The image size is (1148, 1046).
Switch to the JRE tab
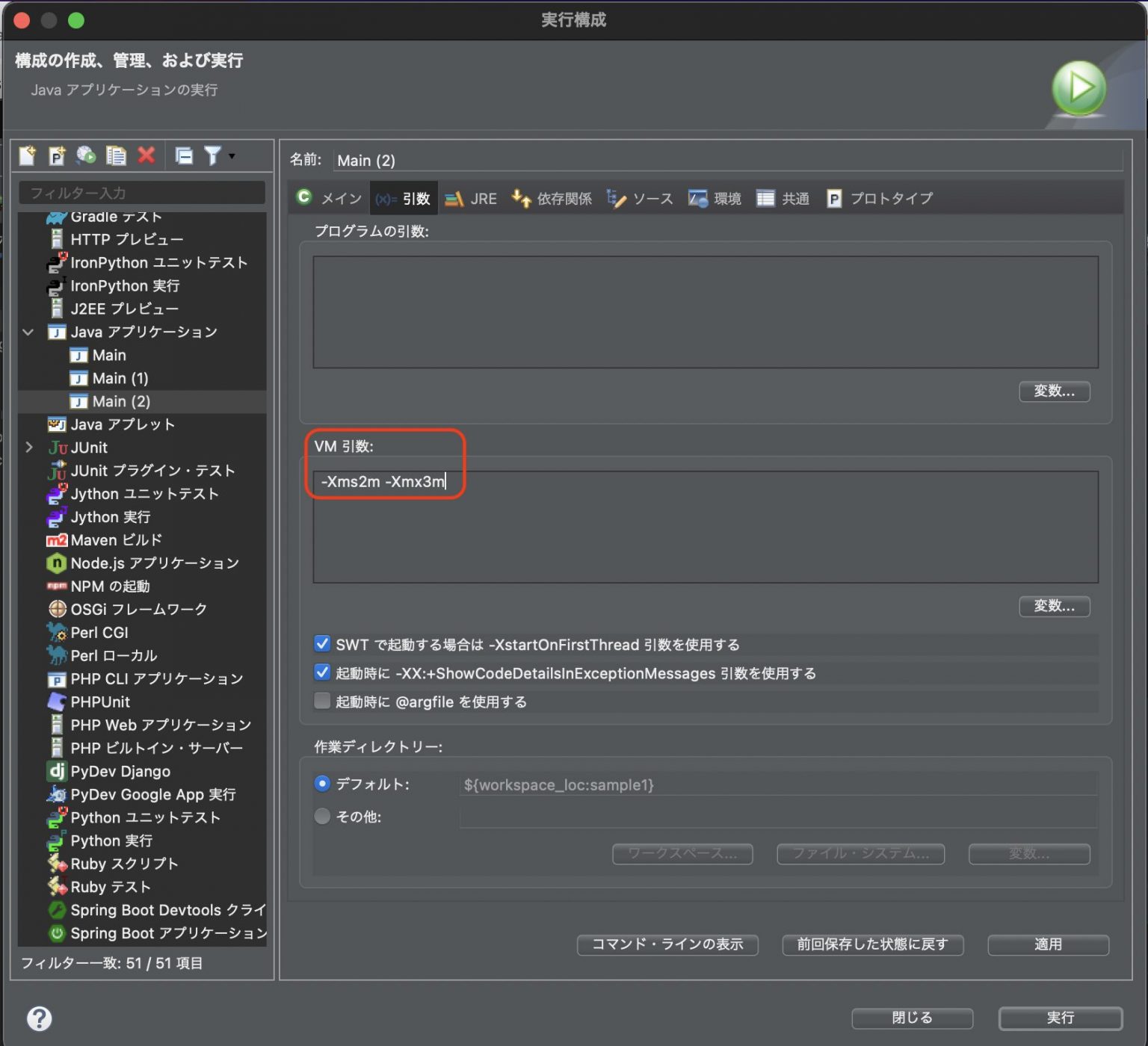472,198
